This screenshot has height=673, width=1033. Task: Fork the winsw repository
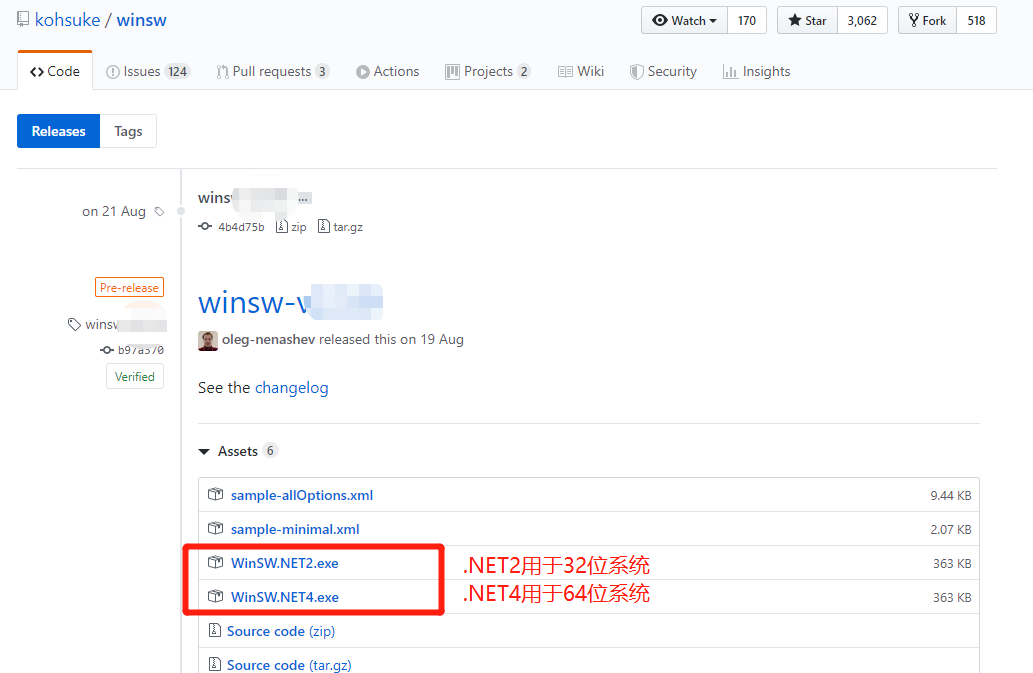928,20
